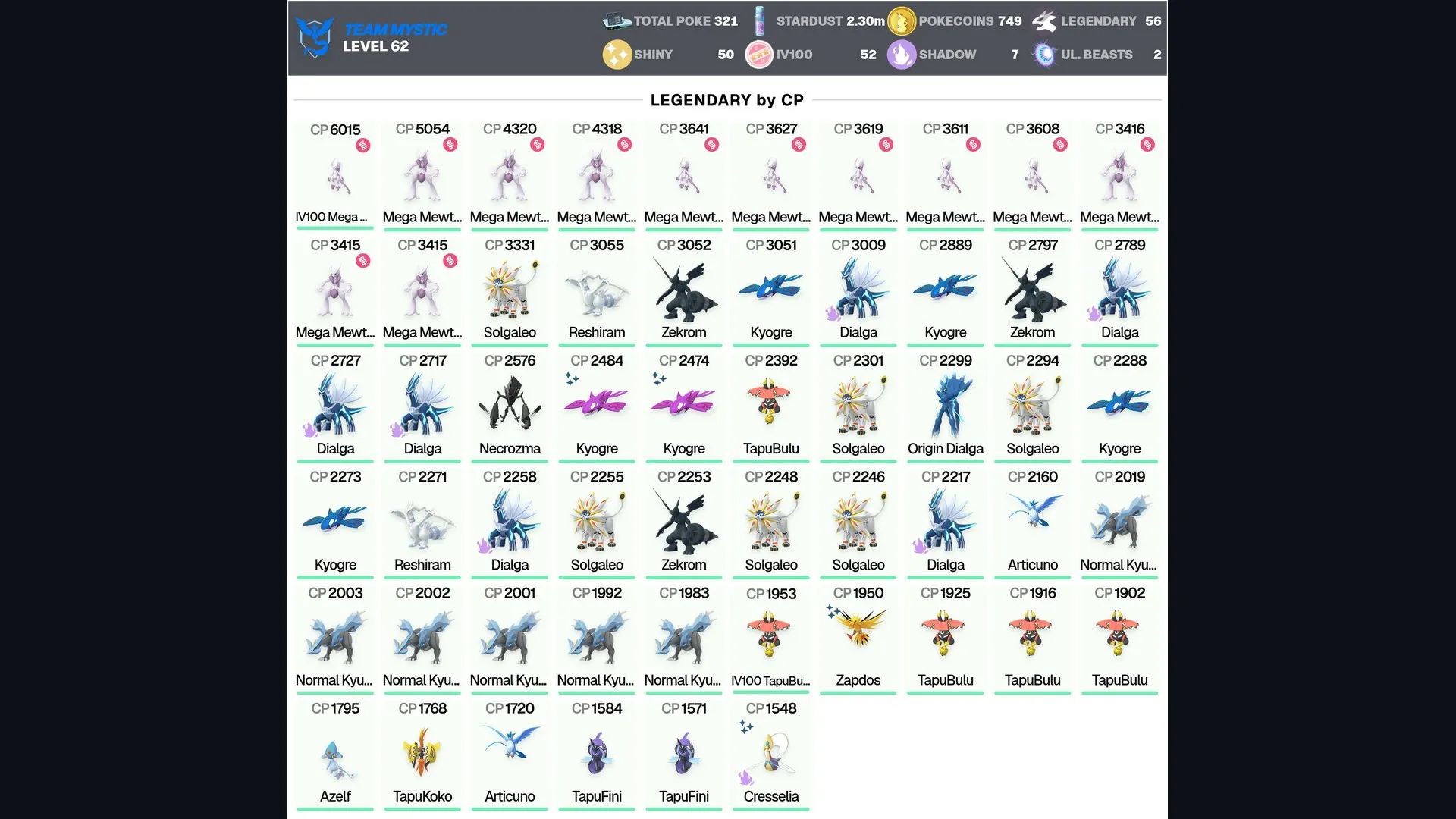Click the pink badge on the CP 3416 Mega Mewtwo
The width and height of the screenshot is (1456, 819).
click(x=1148, y=144)
